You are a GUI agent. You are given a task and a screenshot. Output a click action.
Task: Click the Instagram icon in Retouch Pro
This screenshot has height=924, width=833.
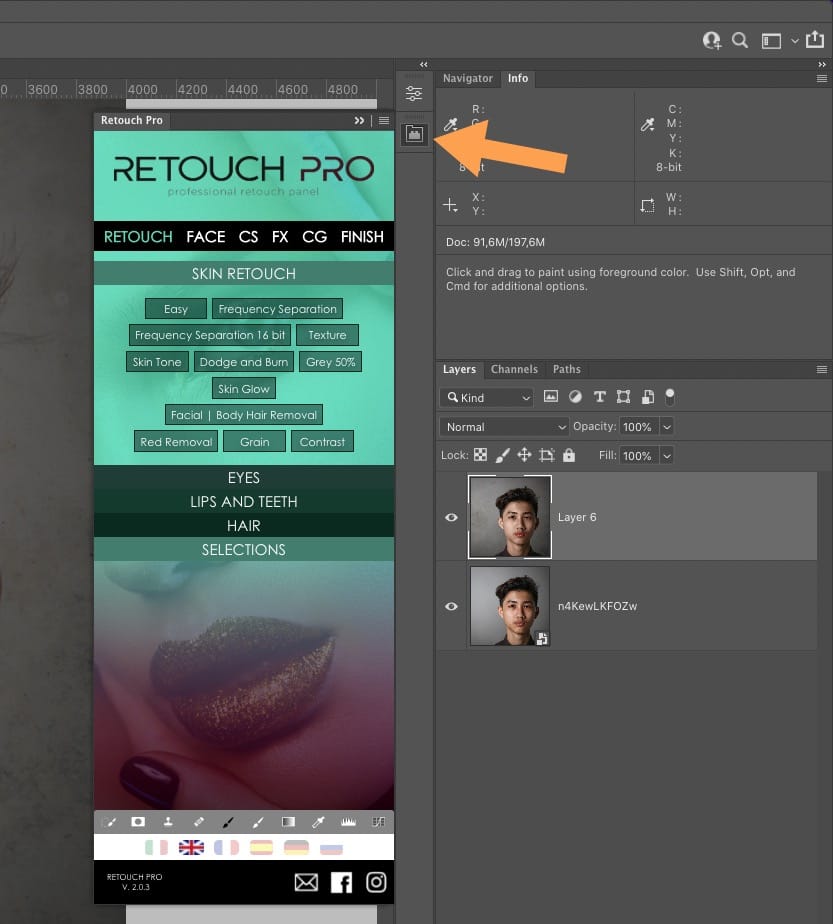tap(376, 882)
